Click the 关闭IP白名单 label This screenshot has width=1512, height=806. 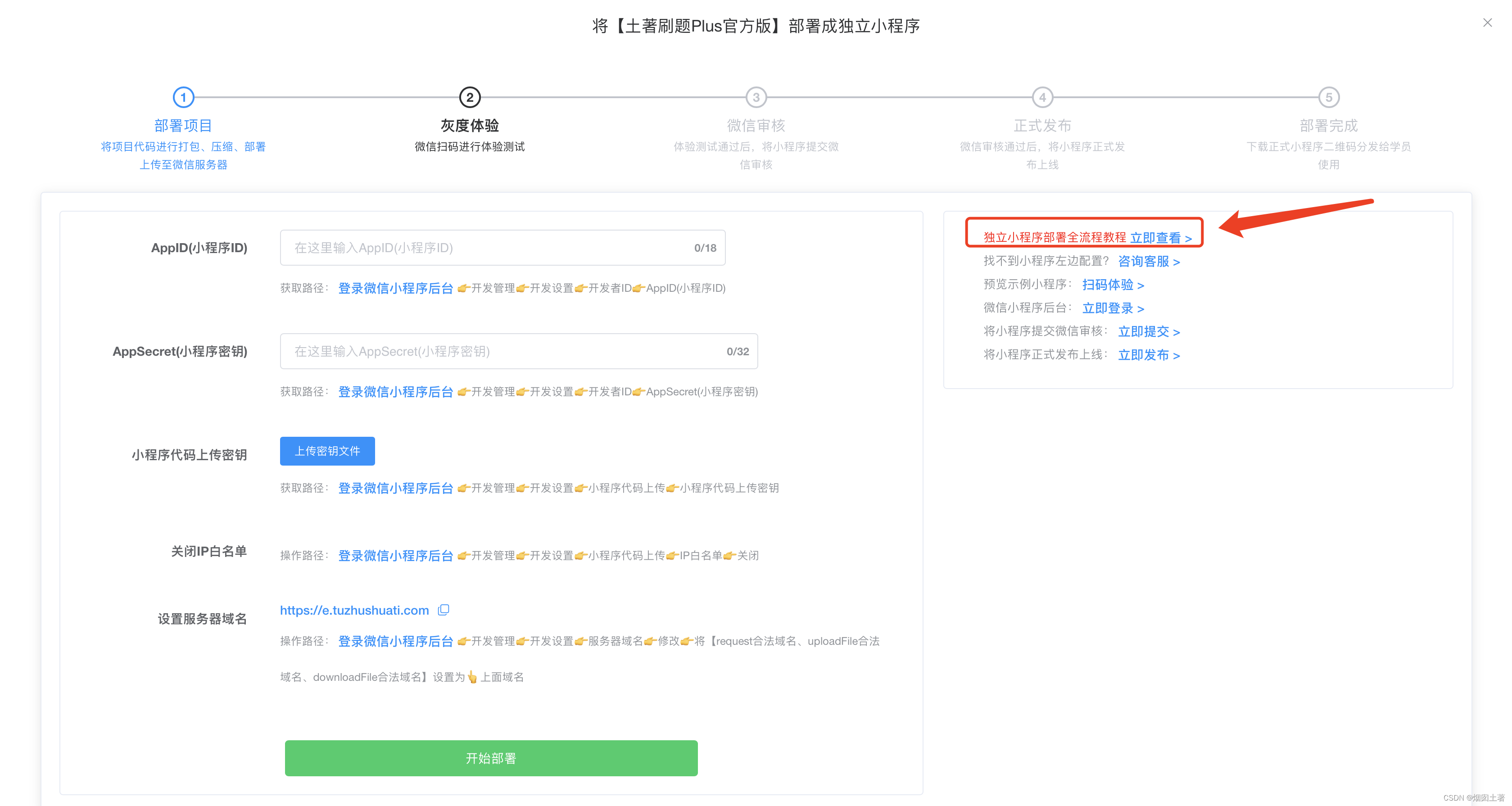(208, 551)
